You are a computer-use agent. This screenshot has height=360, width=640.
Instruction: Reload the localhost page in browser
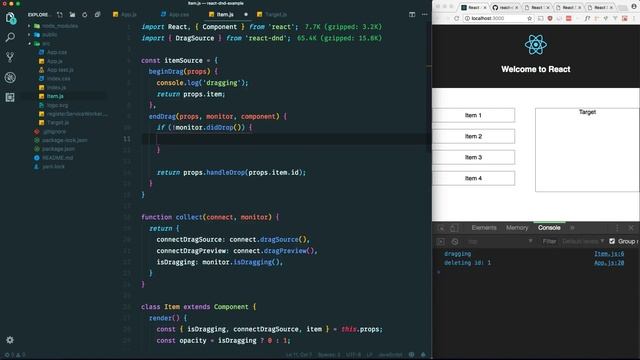click(456, 18)
